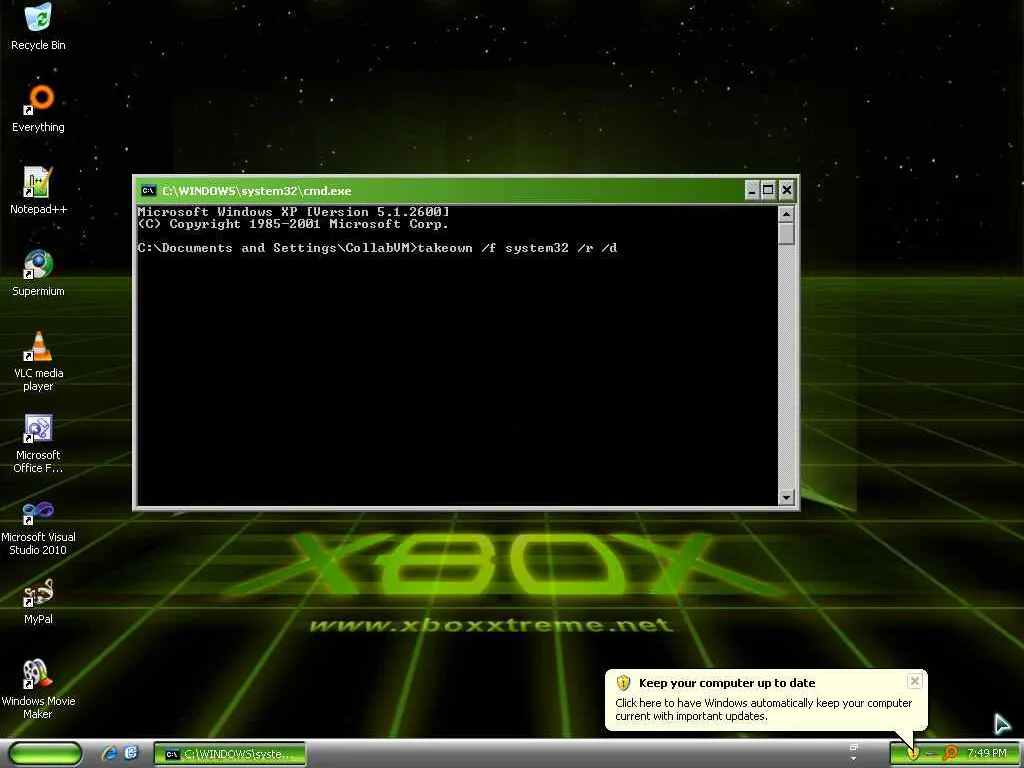
Task: Select the Notepad++ desktop shortcut
Action: 38,191
